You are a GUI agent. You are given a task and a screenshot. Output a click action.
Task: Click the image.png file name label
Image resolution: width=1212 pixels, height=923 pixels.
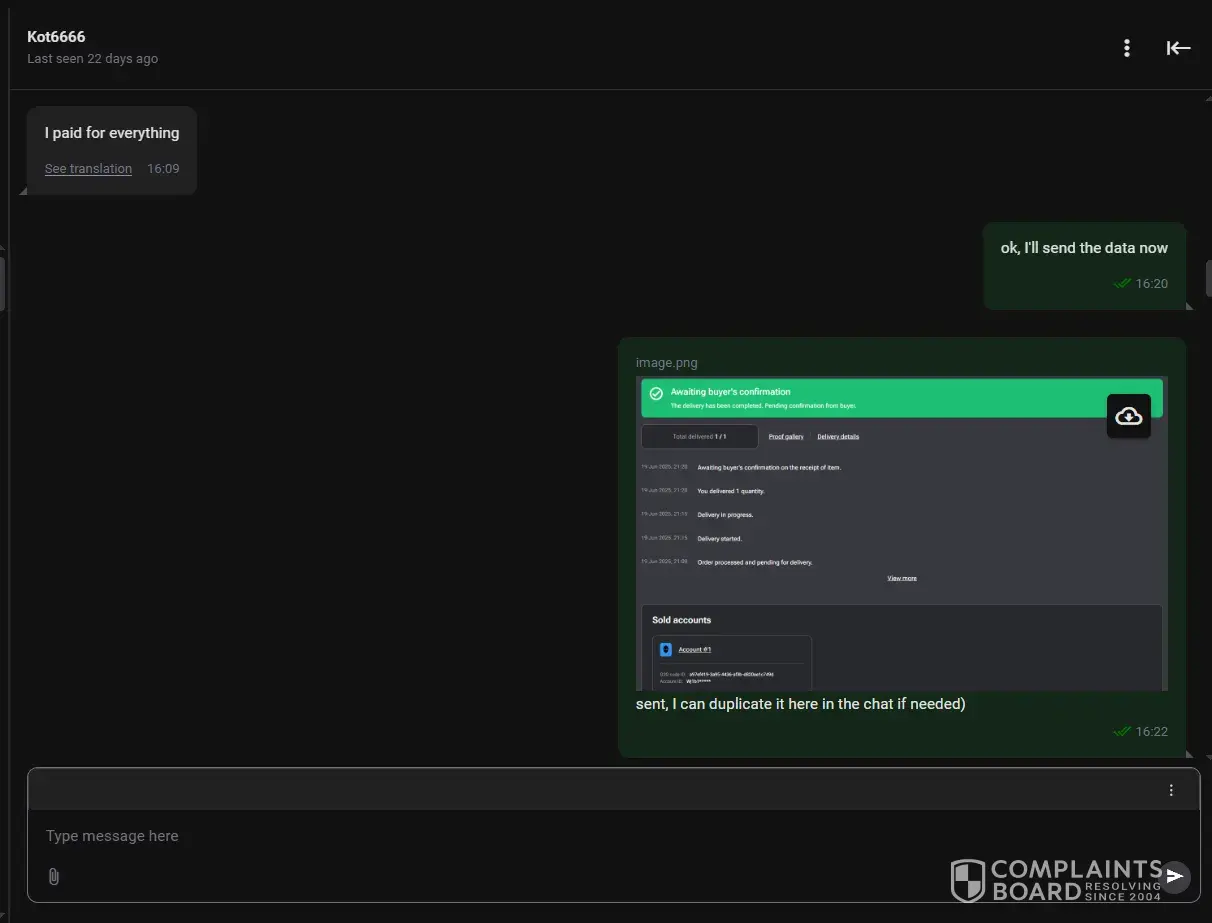click(666, 363)
